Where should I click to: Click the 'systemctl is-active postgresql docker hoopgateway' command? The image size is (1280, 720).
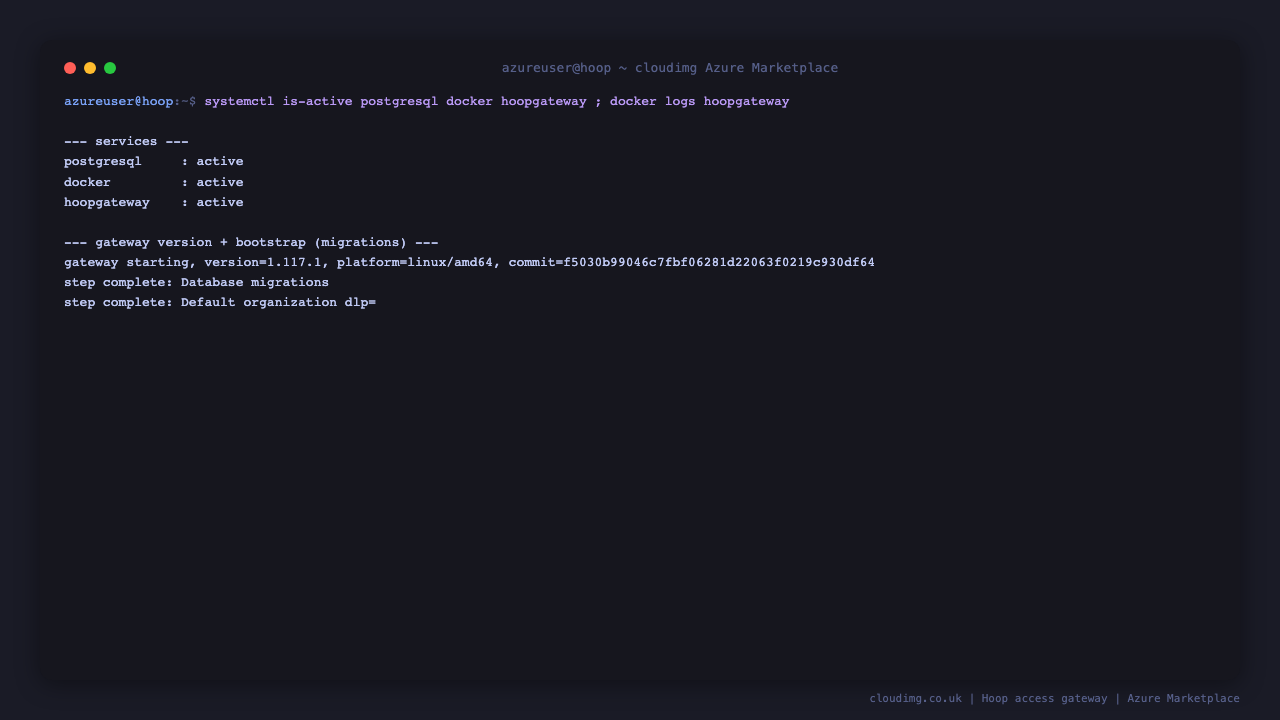396,102
